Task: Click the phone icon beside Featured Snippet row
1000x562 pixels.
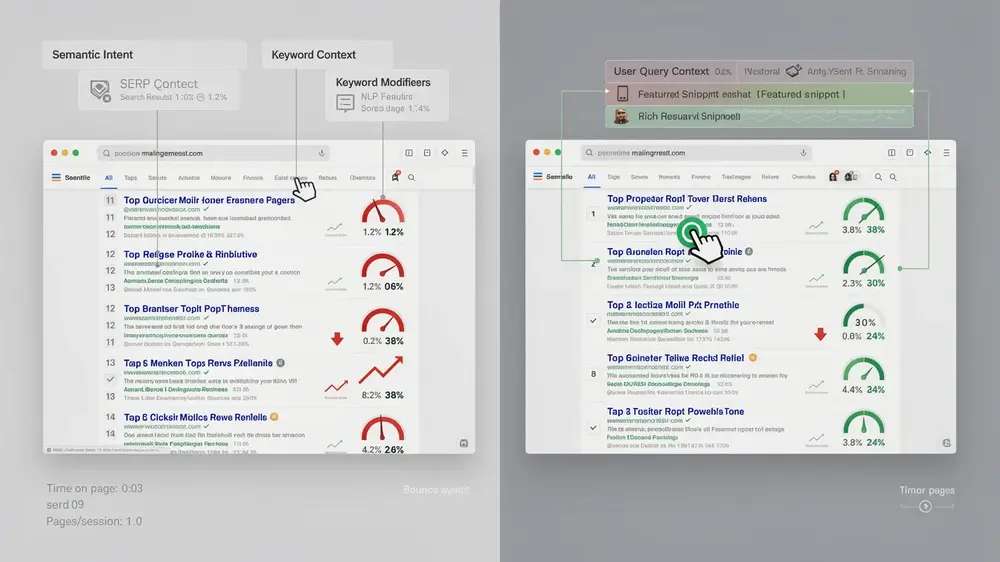Action: point(622,94)
